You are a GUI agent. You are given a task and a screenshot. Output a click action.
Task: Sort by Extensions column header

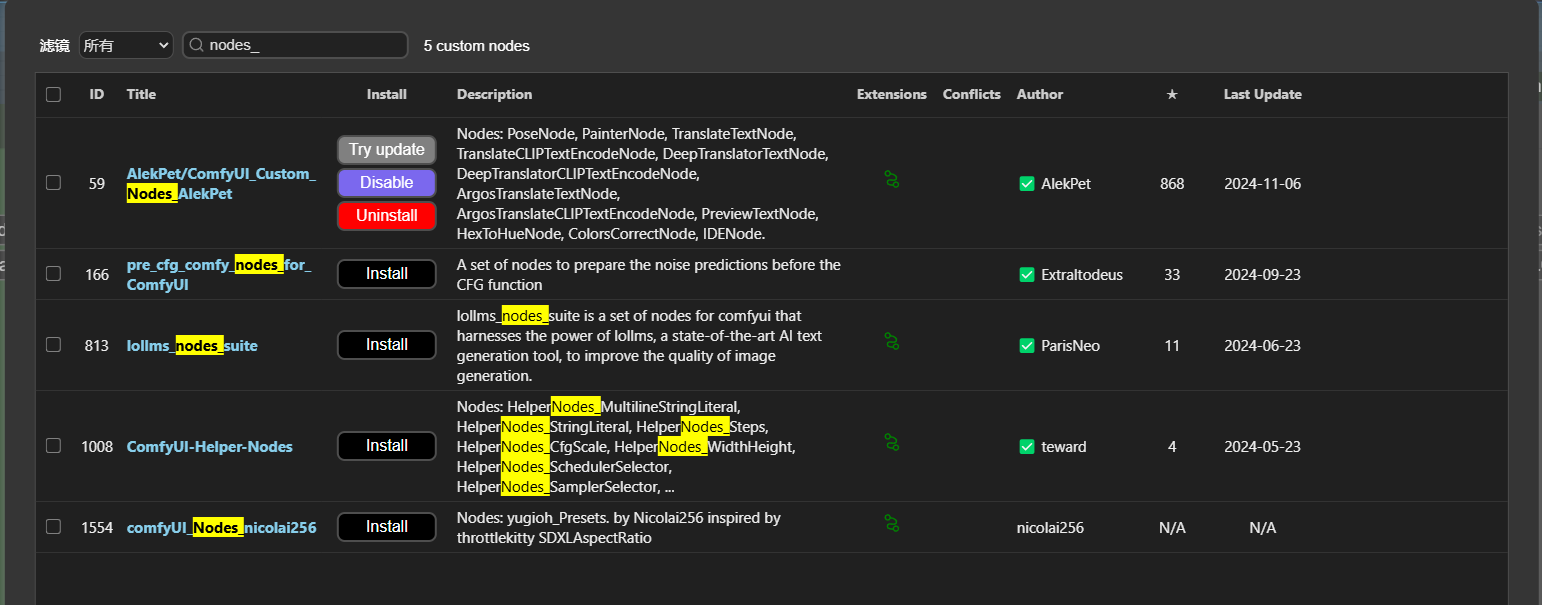click(x=892, y=94)
